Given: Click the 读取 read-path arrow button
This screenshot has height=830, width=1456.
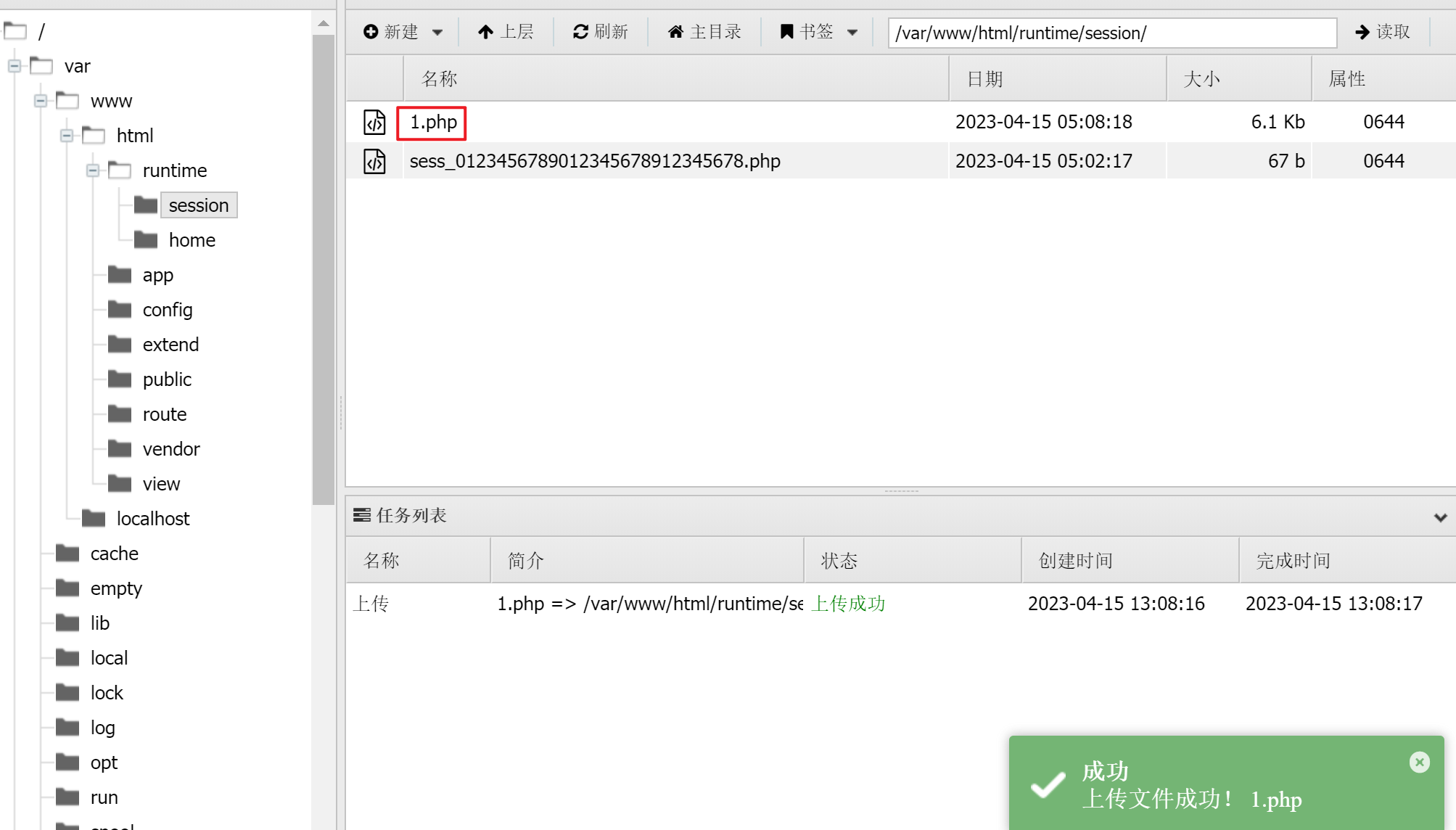Looking at the screenshot, I should (1382, 32).
